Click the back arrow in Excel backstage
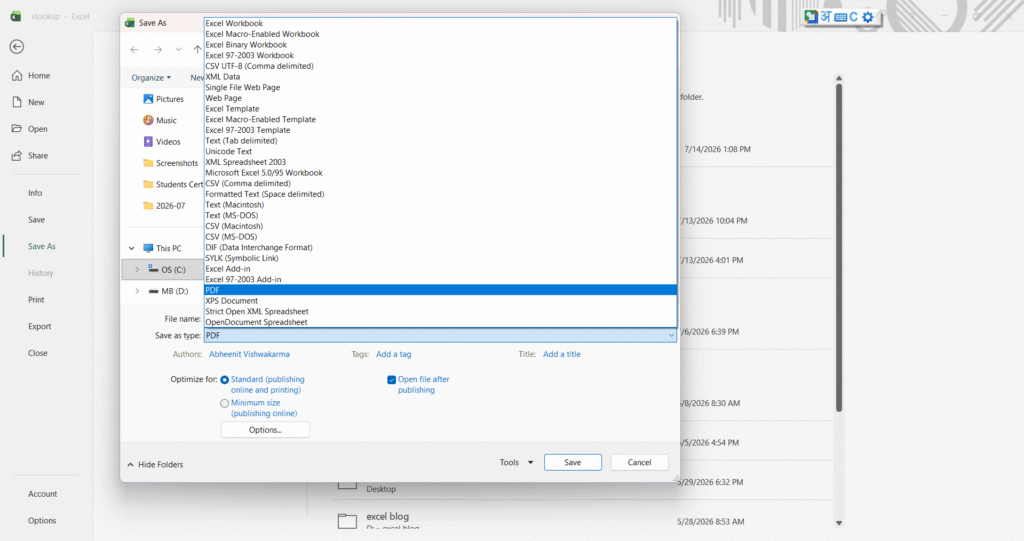Image resolution: width=1024 pixels, height=541 pixels. coord(17,47)
